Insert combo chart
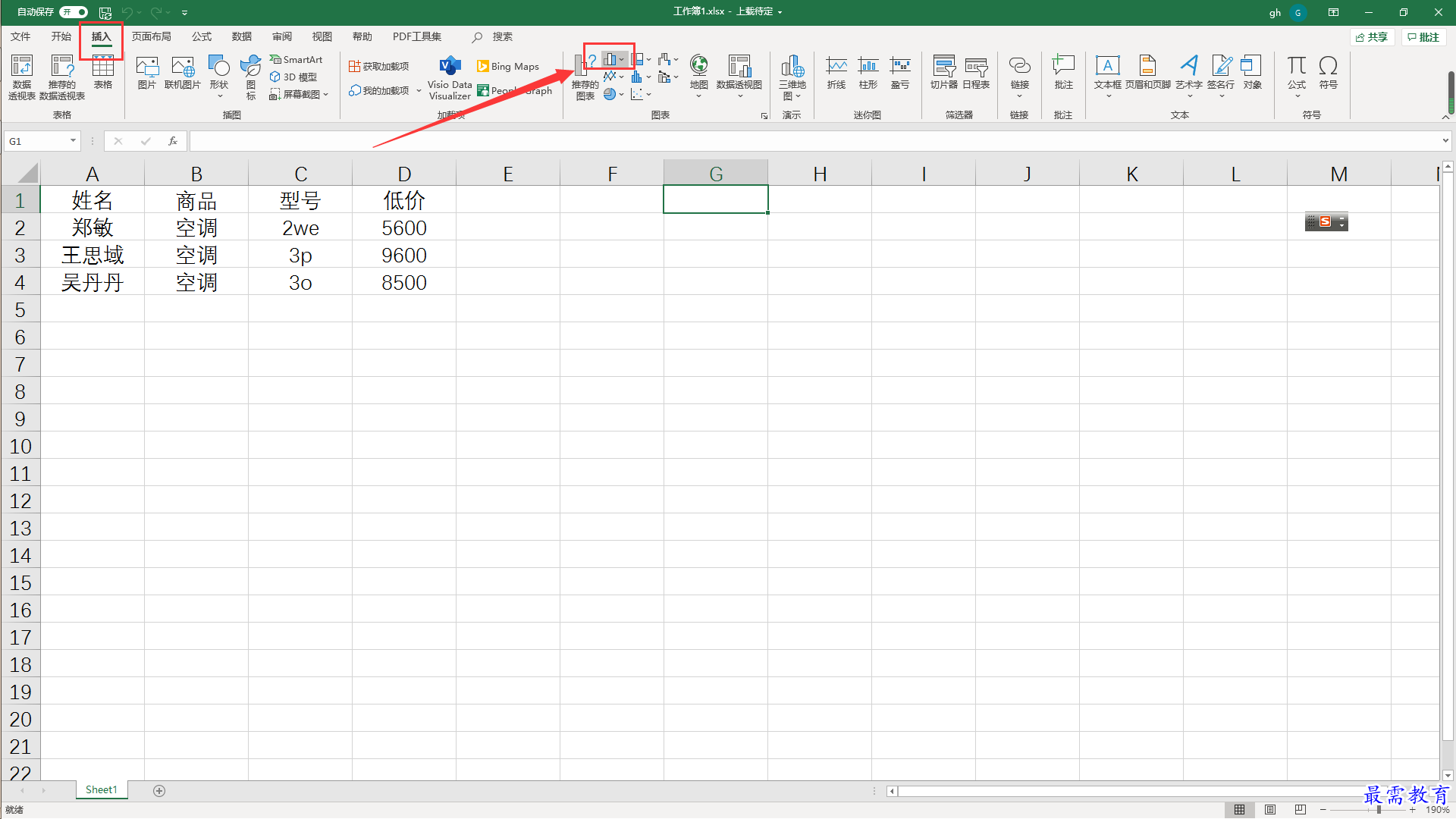 click(x=664, y=77)
